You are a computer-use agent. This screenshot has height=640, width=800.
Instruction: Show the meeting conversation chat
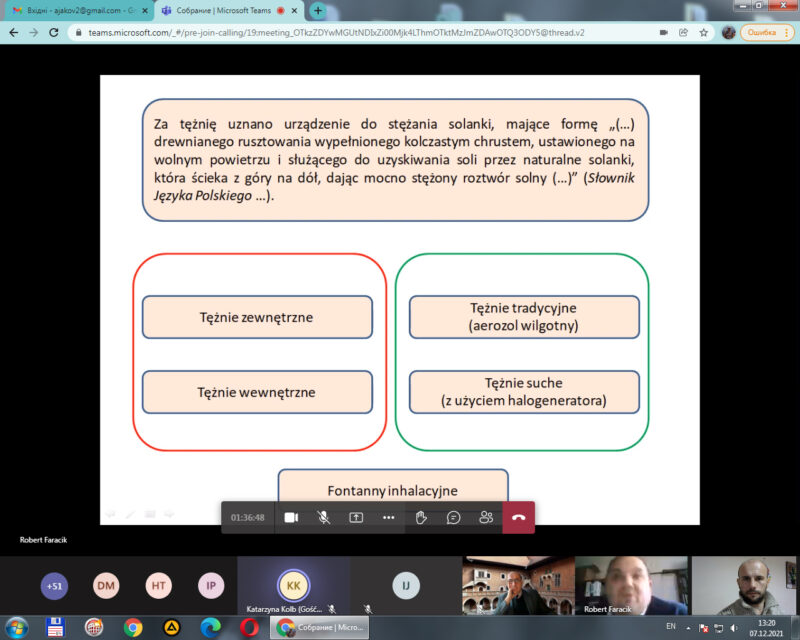click(453, 517)
